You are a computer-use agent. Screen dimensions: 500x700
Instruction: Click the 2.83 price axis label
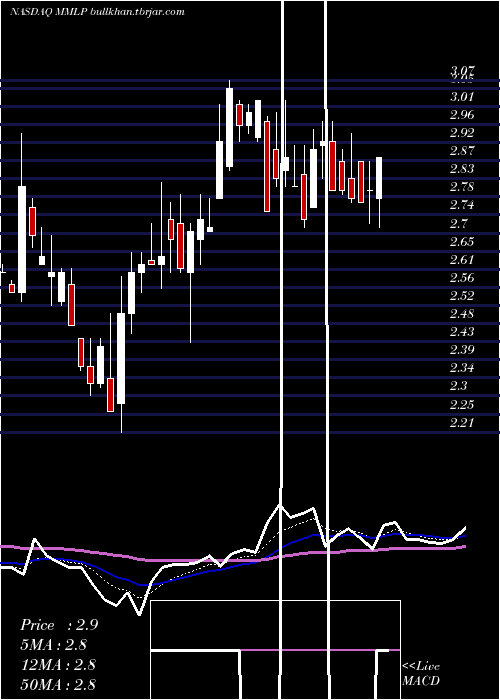(462, 169)
